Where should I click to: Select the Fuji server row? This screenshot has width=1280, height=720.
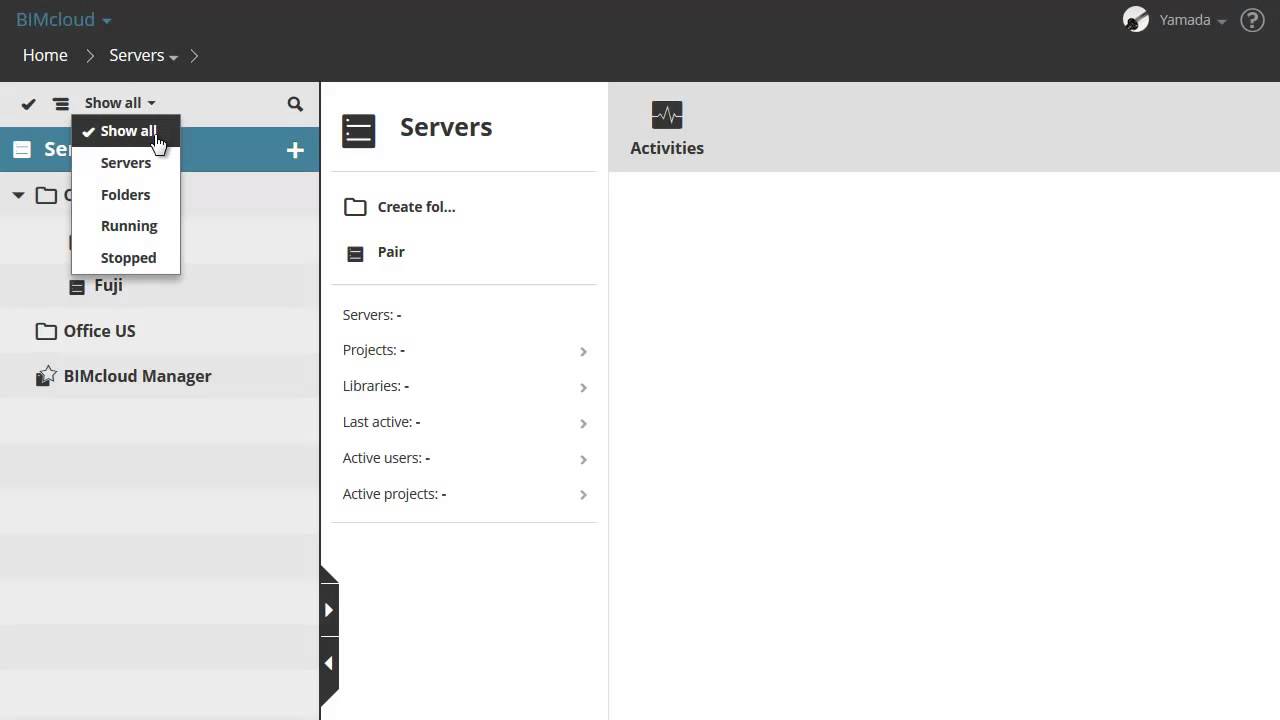pos(160,286)
